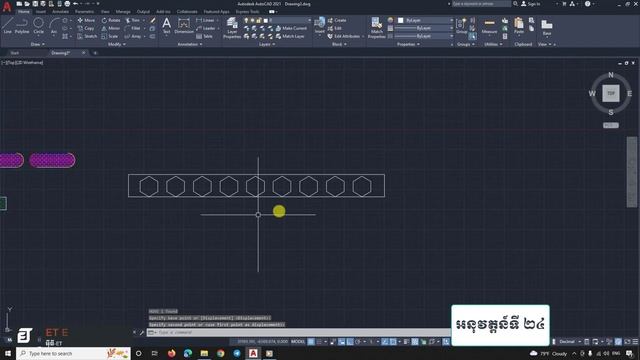This screenshot has height=360, width=640.
Task: Open Windows taskbar search box
Action: 73,353
